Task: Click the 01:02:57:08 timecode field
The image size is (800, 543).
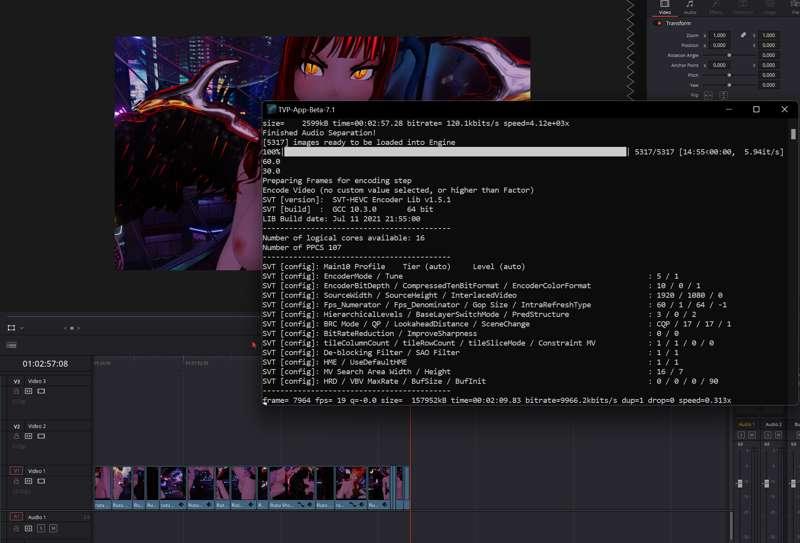Action: point(45,364)
